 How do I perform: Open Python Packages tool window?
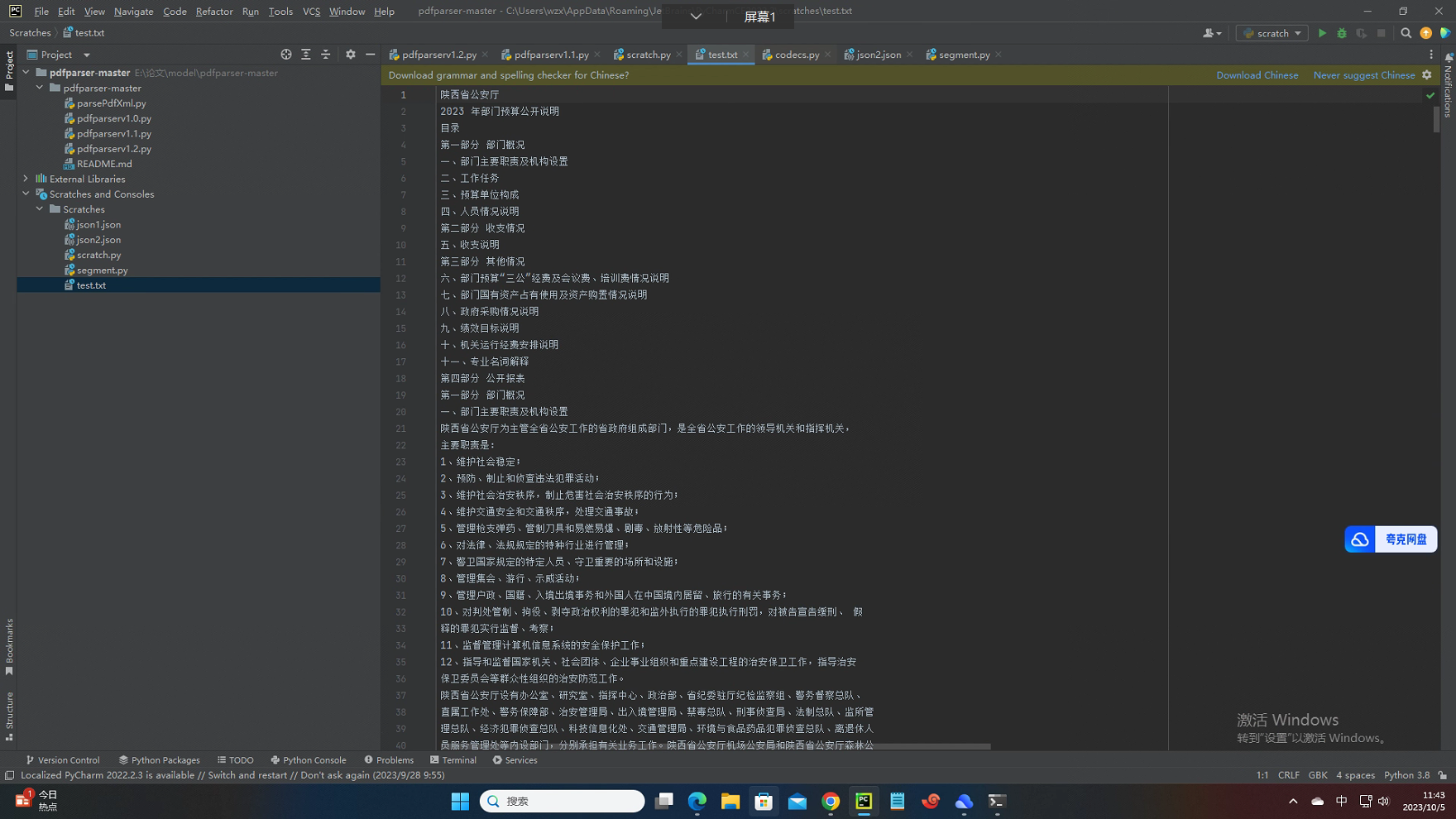(x=159, y=760)
